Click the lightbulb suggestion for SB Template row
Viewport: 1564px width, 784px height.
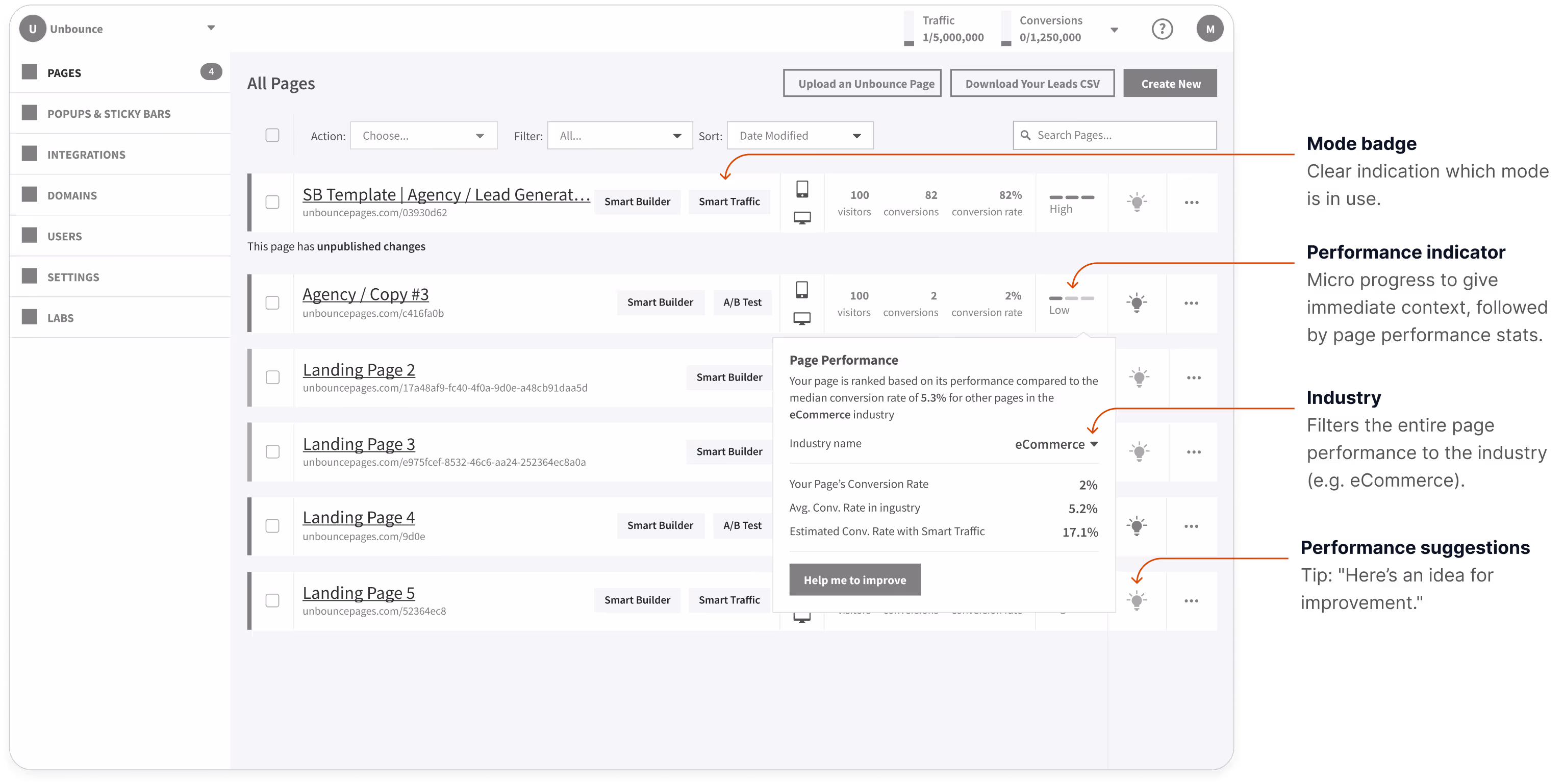1137,202
